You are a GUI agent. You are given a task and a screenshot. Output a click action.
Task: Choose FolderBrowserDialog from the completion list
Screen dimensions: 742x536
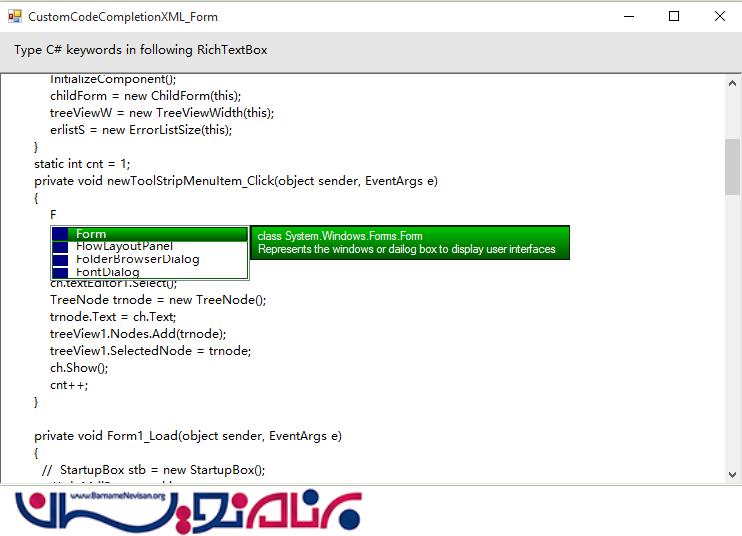[150, 259]
